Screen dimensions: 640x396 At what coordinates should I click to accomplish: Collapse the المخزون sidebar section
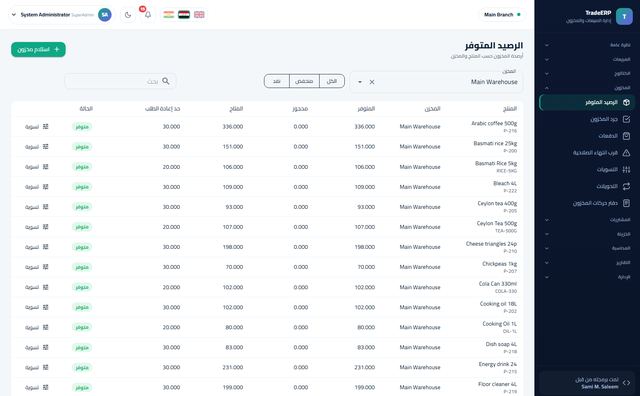point(588,88)
